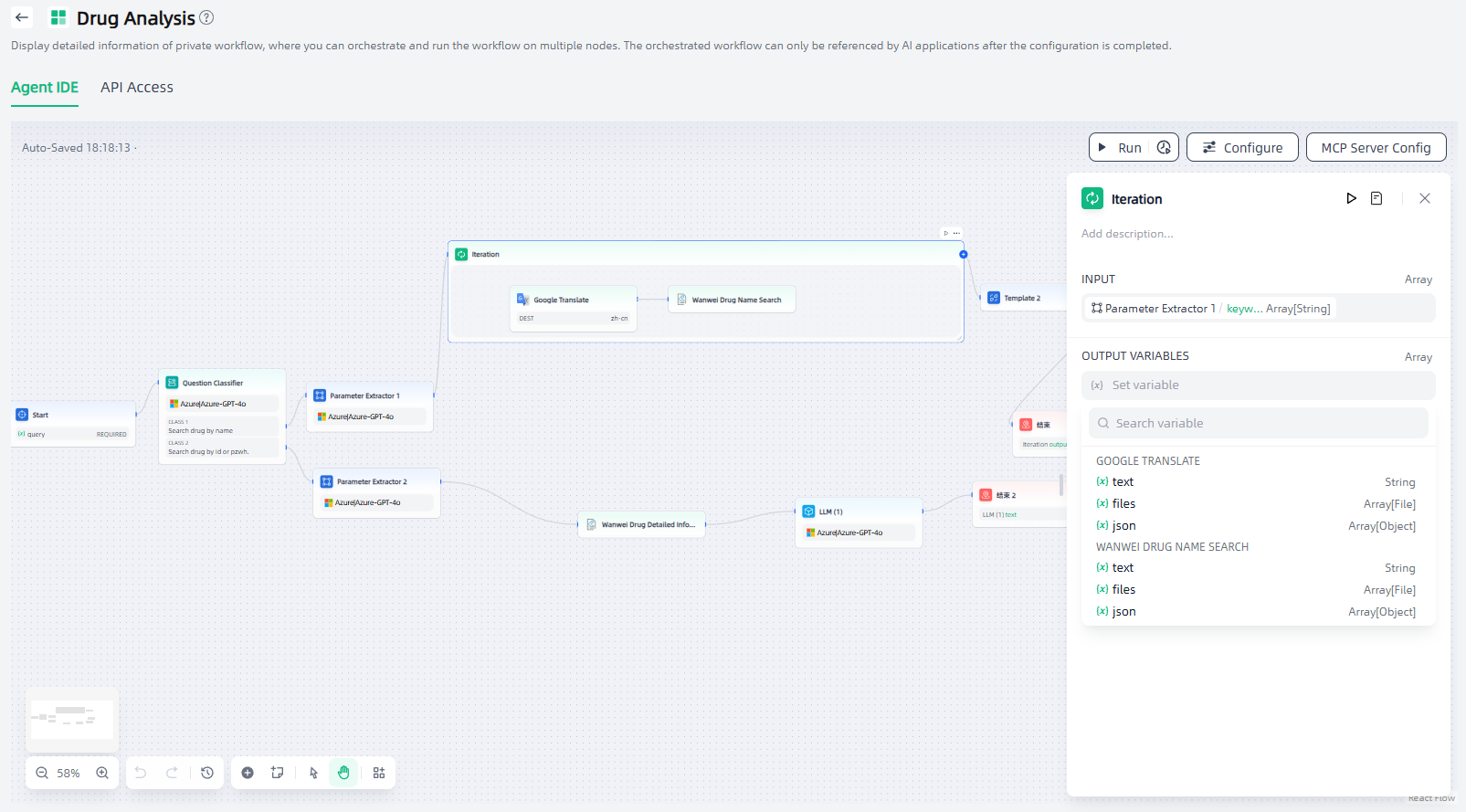Click the zoom out magnifier icon

coord(42,773)
